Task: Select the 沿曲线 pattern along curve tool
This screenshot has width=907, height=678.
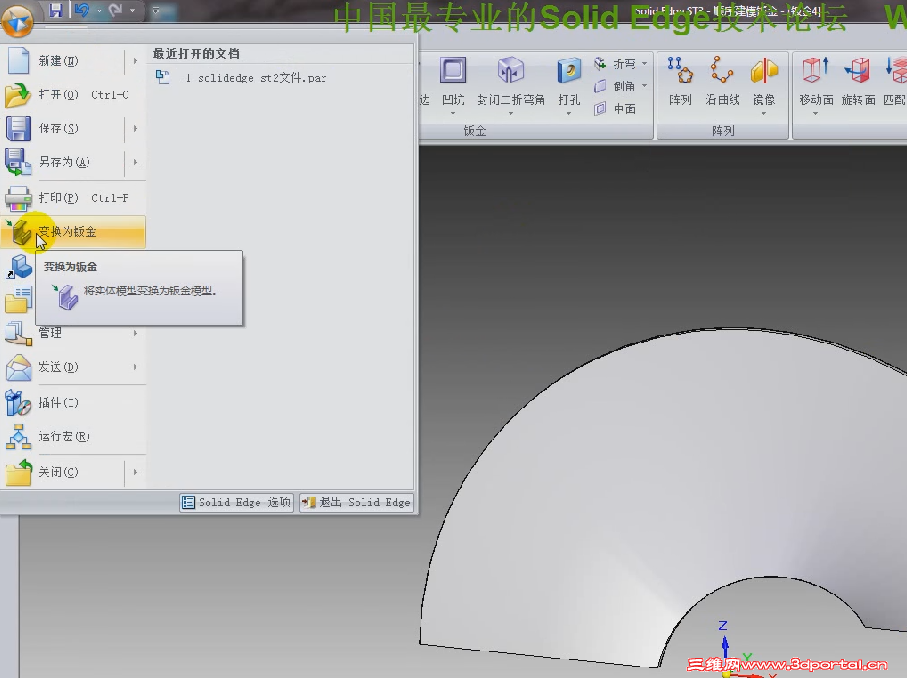Action: 722,82
